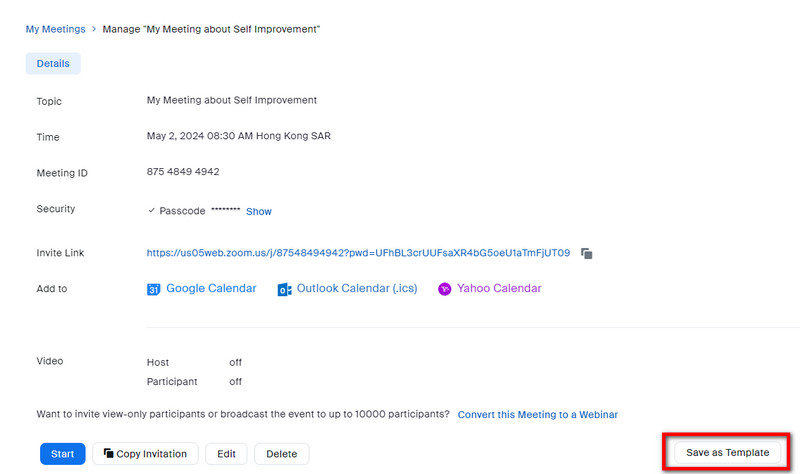Convert this Meeting to a Webinar

(x=538, y=414)
